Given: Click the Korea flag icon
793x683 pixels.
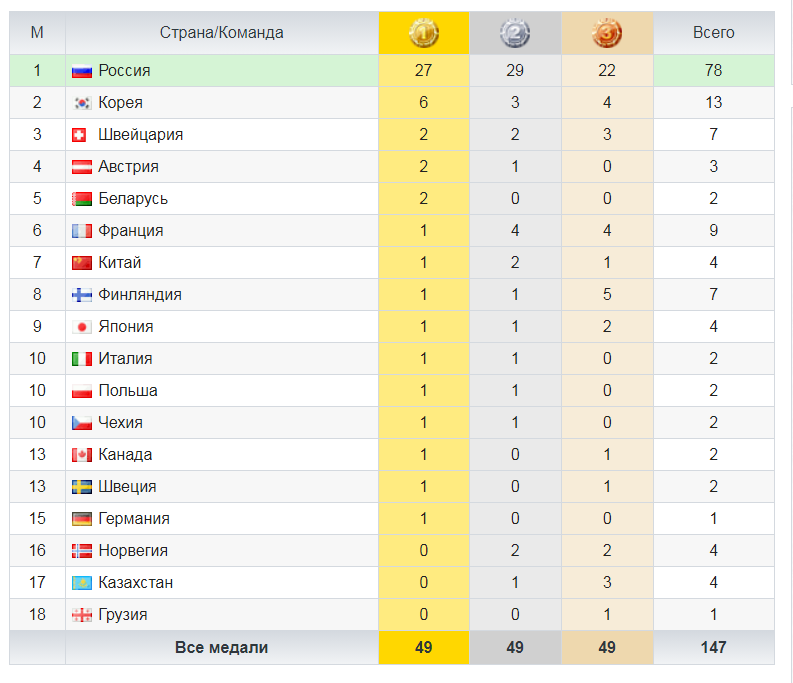Looking at the screenshot, I should 82,103.
